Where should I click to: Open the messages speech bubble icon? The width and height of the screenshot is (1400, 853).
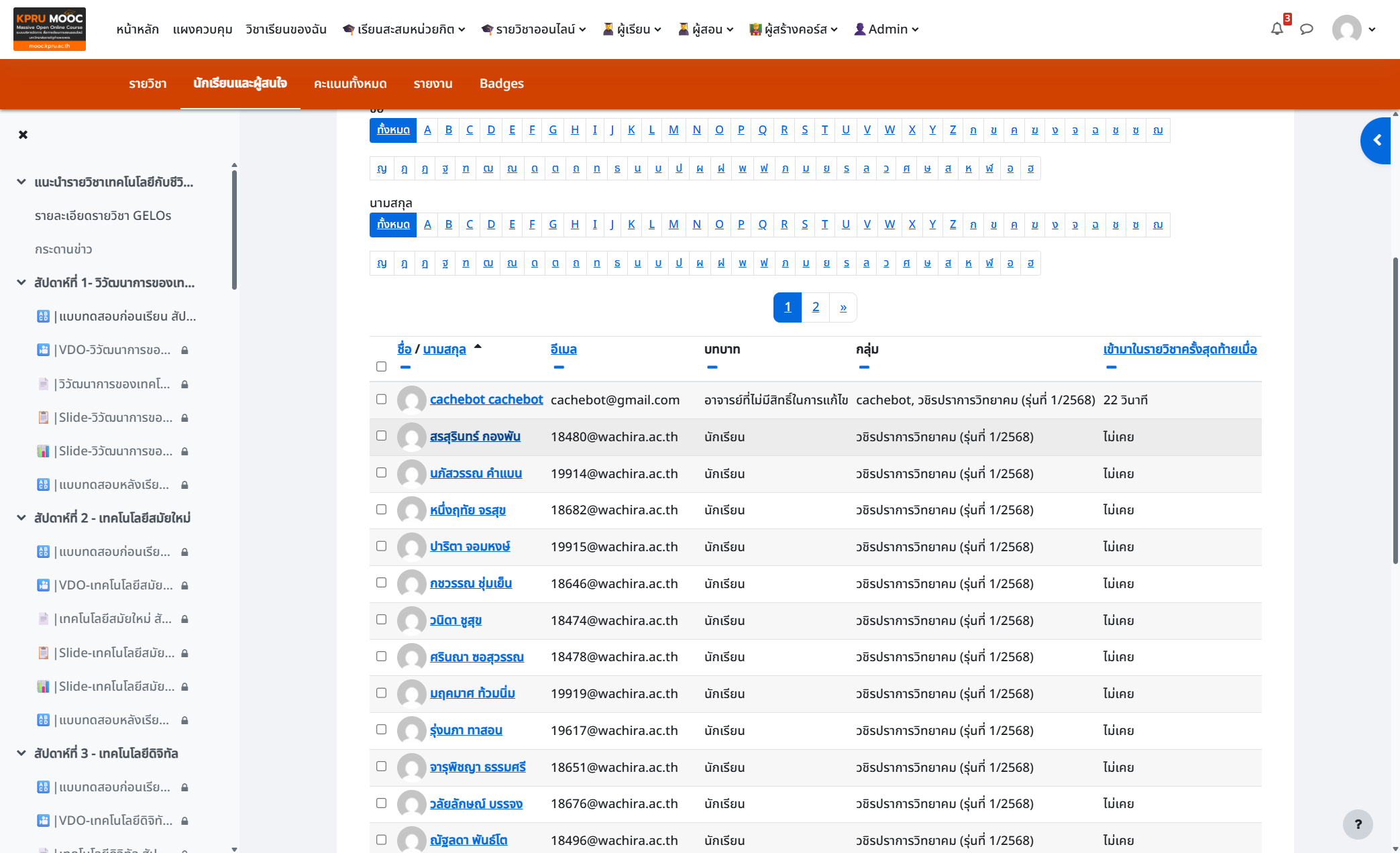point(1306,29)
